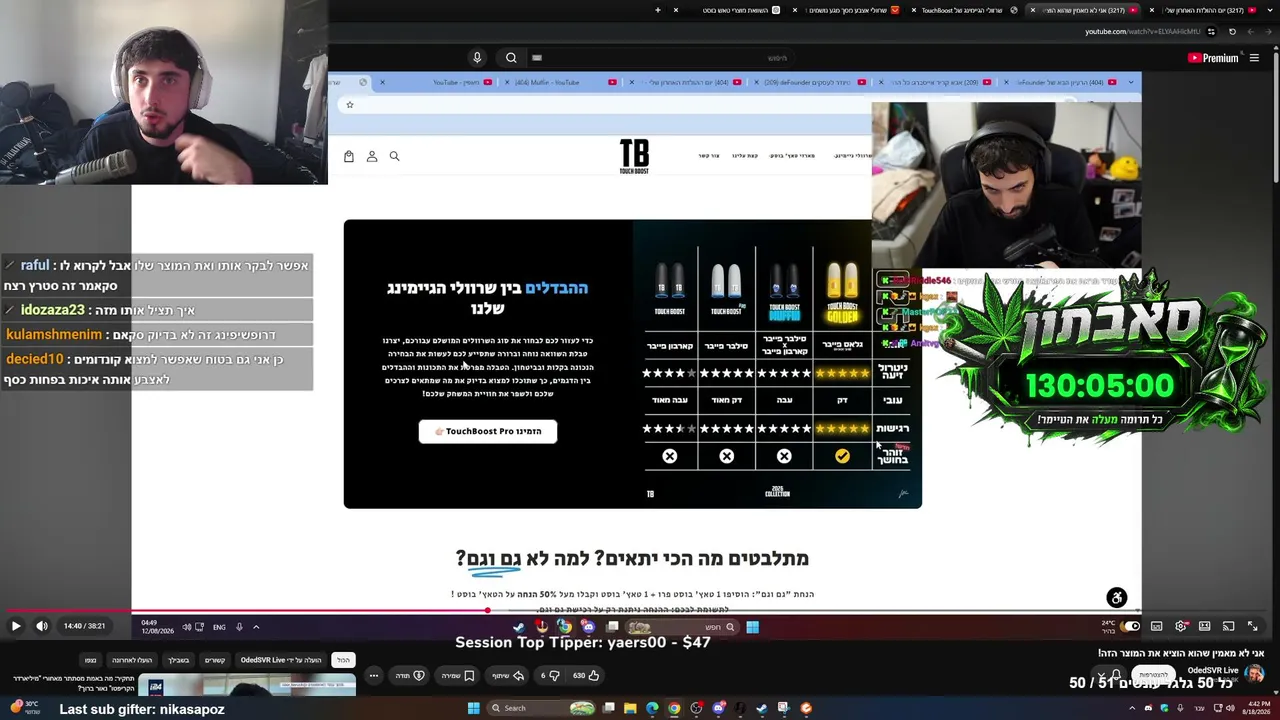This screenshot has width=1280, height=720.
Task: Click chat username 'decied10'
Action: (35, 359)
